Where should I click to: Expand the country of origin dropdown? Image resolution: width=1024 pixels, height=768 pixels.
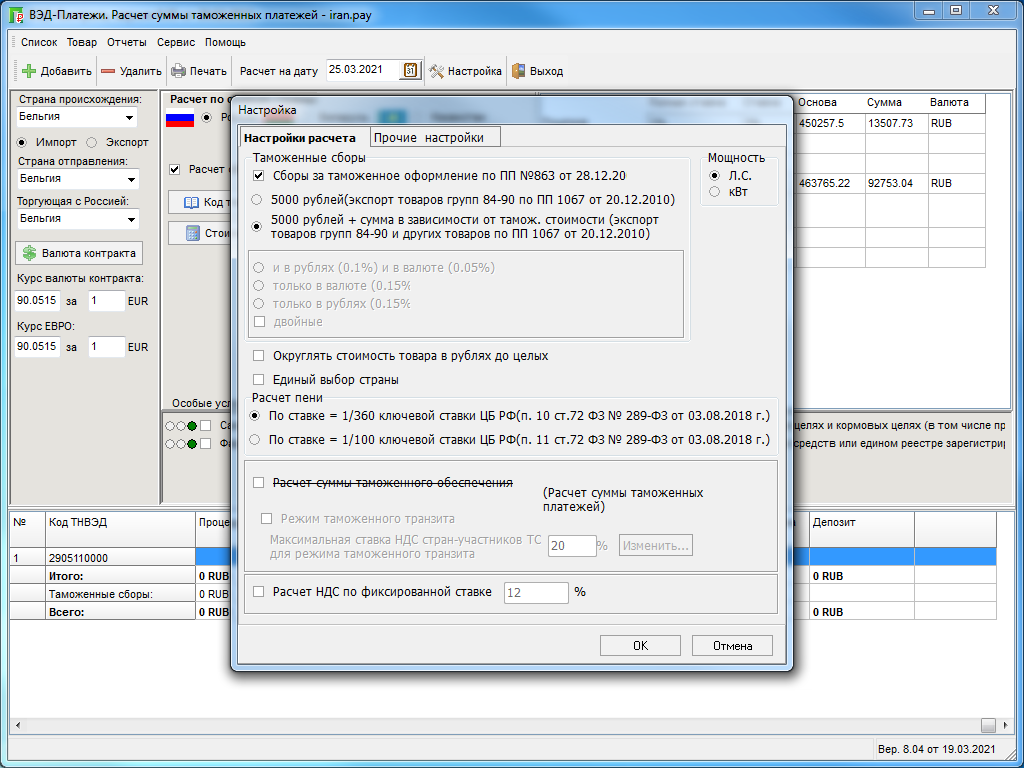pyautogui.click(x=131, y=117)
